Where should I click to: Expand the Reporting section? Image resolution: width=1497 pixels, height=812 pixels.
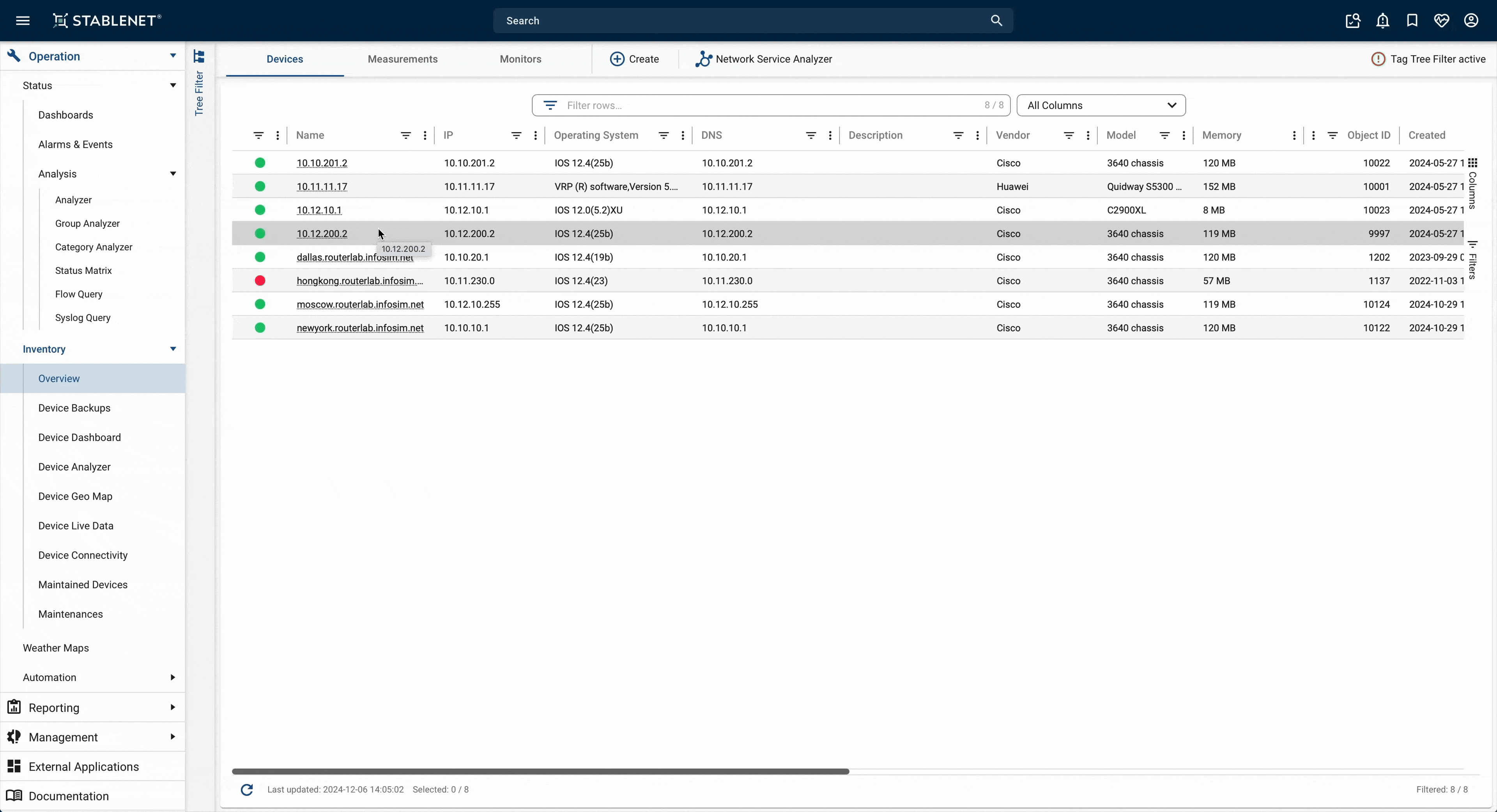(173, 708)
